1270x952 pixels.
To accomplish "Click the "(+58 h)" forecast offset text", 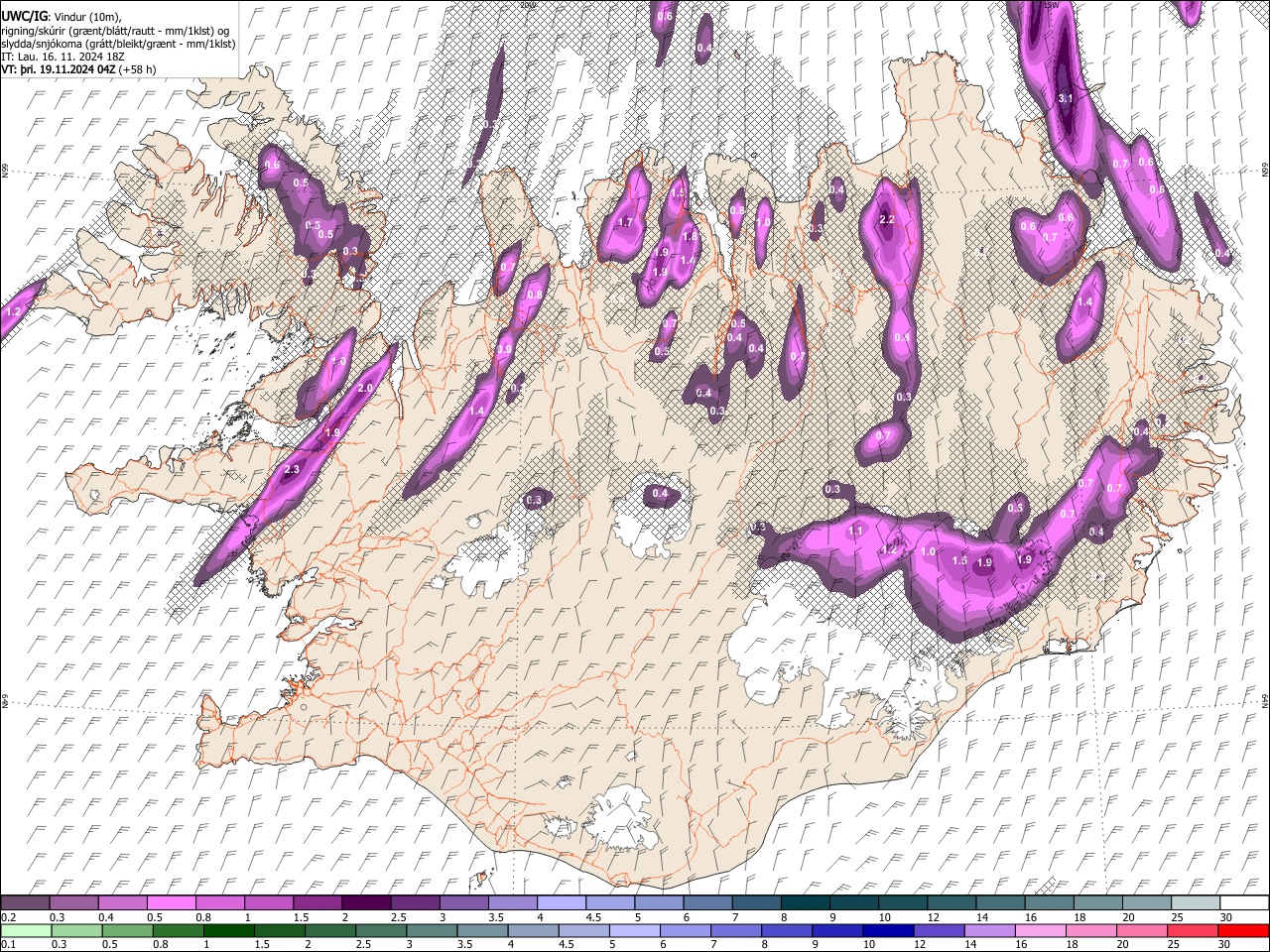I will tap(135, 70).
